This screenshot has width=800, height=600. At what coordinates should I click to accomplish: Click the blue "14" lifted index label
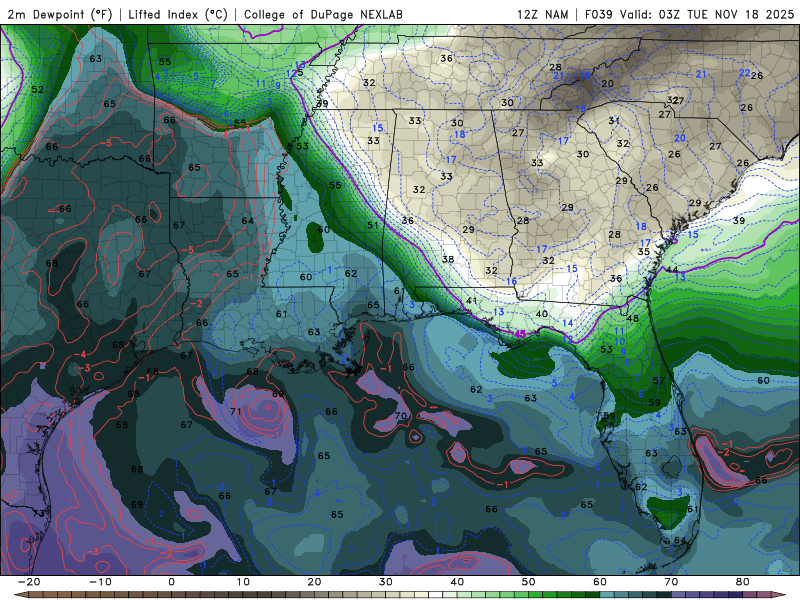(x=568, y=323)
